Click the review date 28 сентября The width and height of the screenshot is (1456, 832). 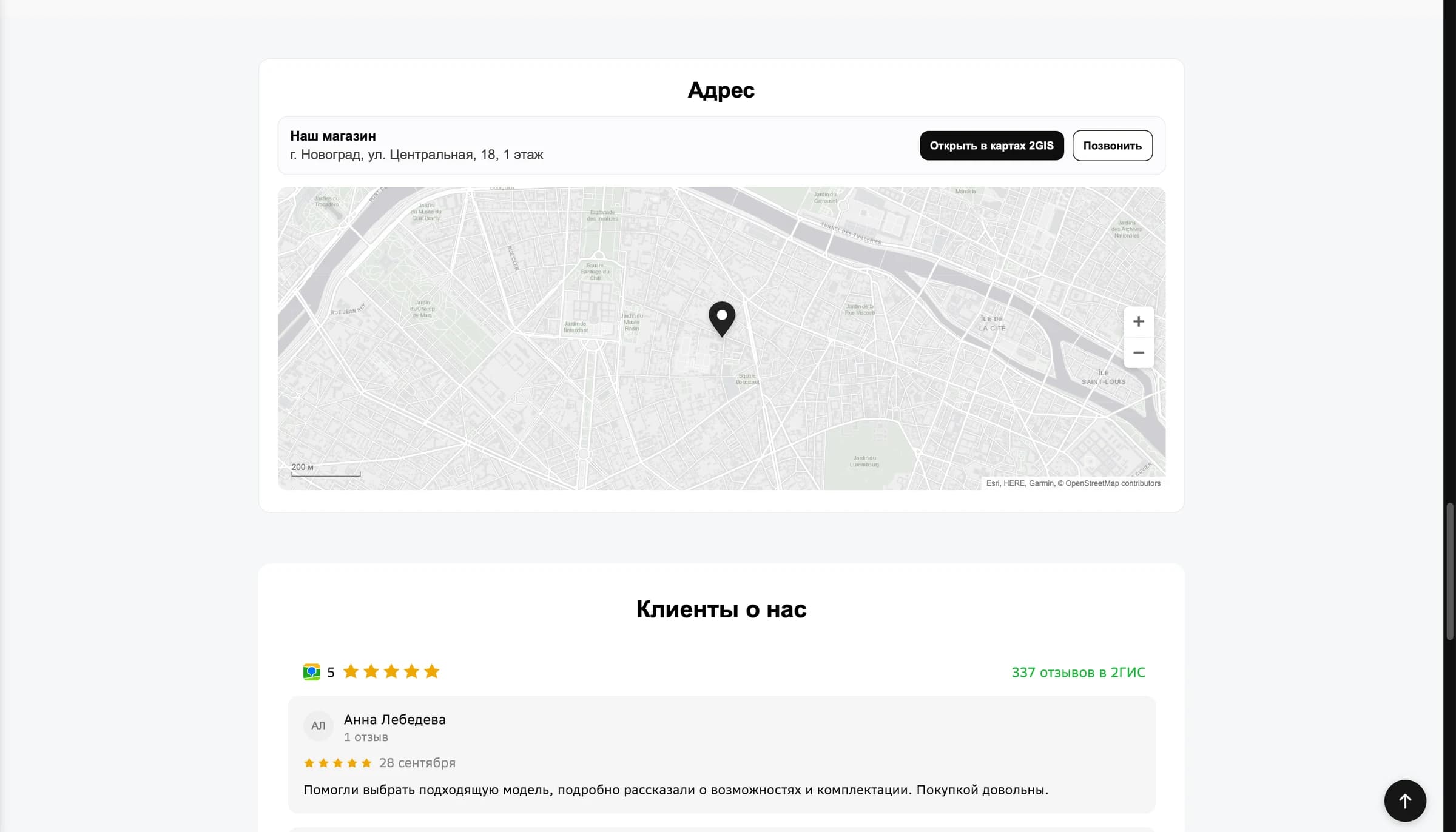417,763
